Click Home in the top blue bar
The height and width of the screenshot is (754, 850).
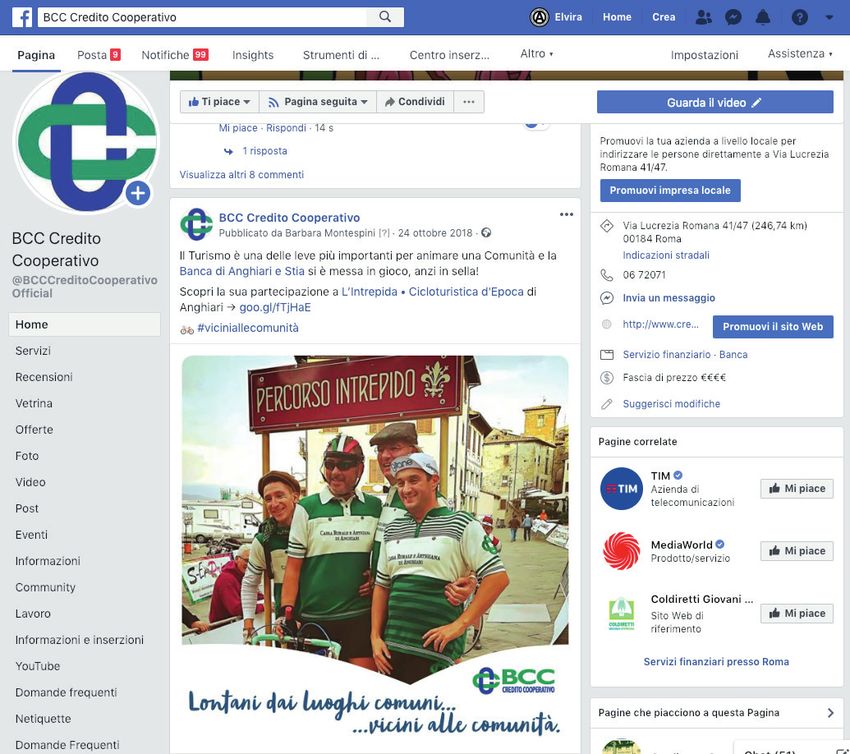pyautogui.click(x=617, y=17)
